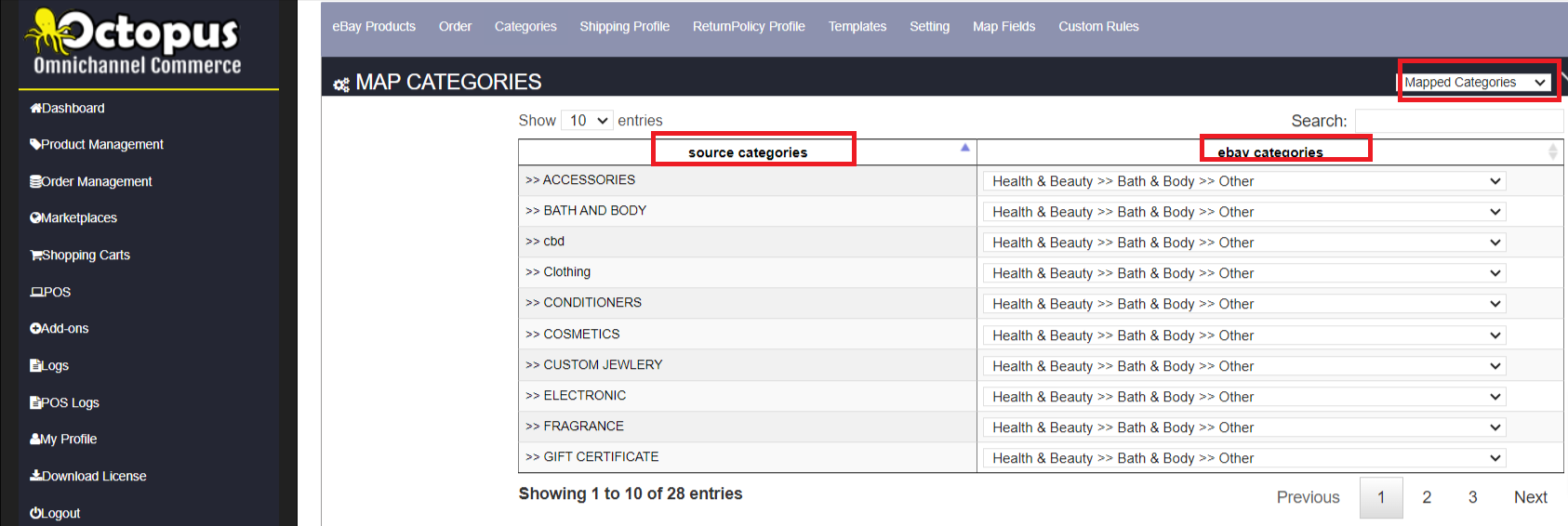Click the gears icon beside MAP CATEGORIES
The height and width of the screenshot is (526, 1568).
pos(341,85)
